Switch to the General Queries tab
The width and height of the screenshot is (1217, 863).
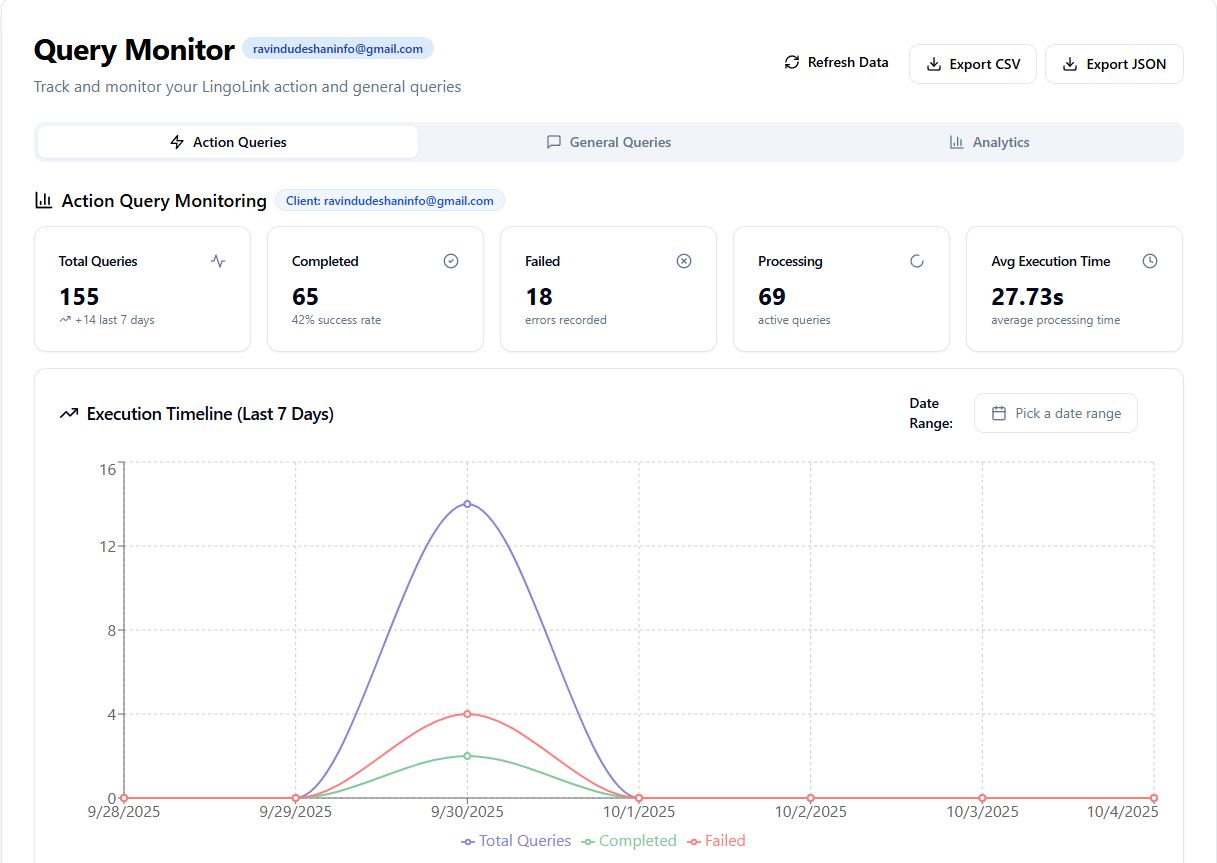click(608, 142)
